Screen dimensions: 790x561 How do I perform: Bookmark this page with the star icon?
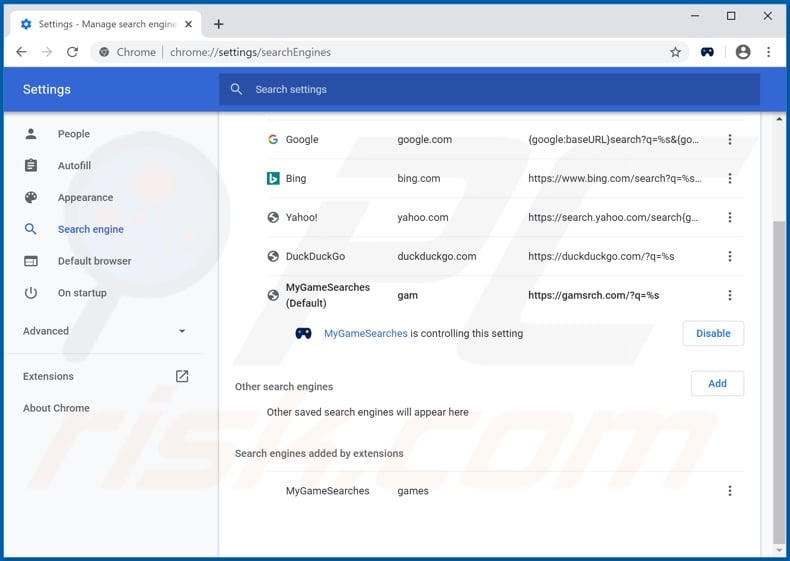675,52
